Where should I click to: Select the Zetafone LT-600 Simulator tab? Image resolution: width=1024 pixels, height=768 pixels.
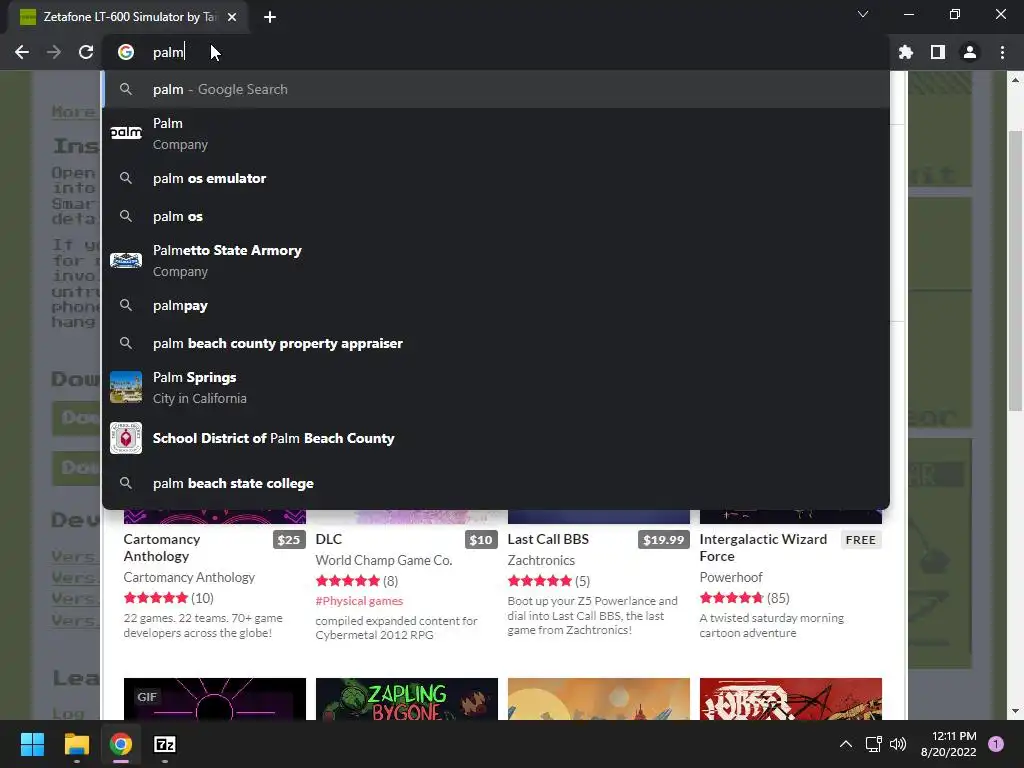(x=127, y=17)
